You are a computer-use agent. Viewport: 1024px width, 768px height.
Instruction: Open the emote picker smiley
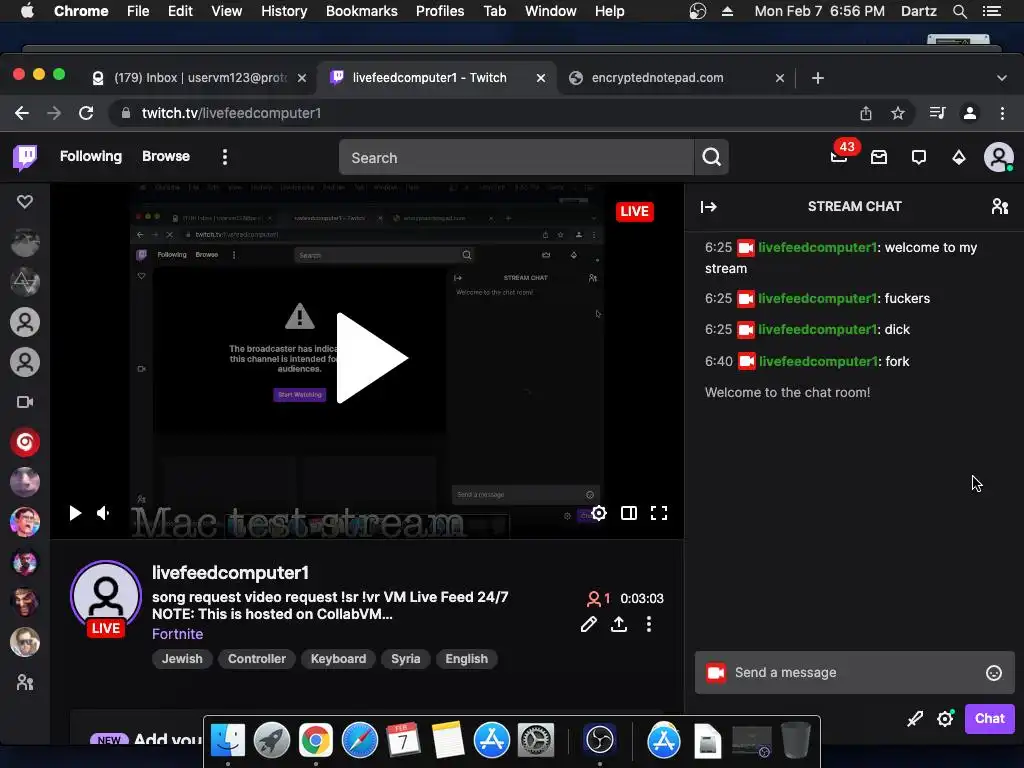click(x=993, y=673)
